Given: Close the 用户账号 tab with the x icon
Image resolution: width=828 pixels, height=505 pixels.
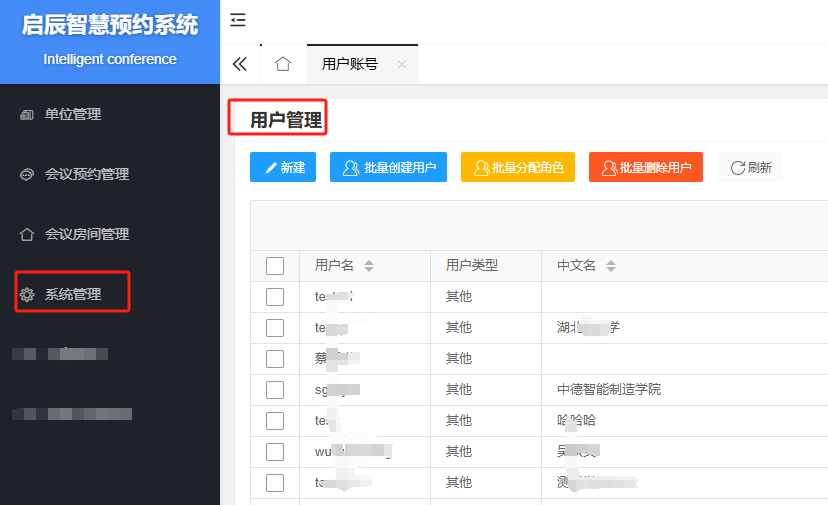Looking at the screenshot, I should click(x=402, y=64).
